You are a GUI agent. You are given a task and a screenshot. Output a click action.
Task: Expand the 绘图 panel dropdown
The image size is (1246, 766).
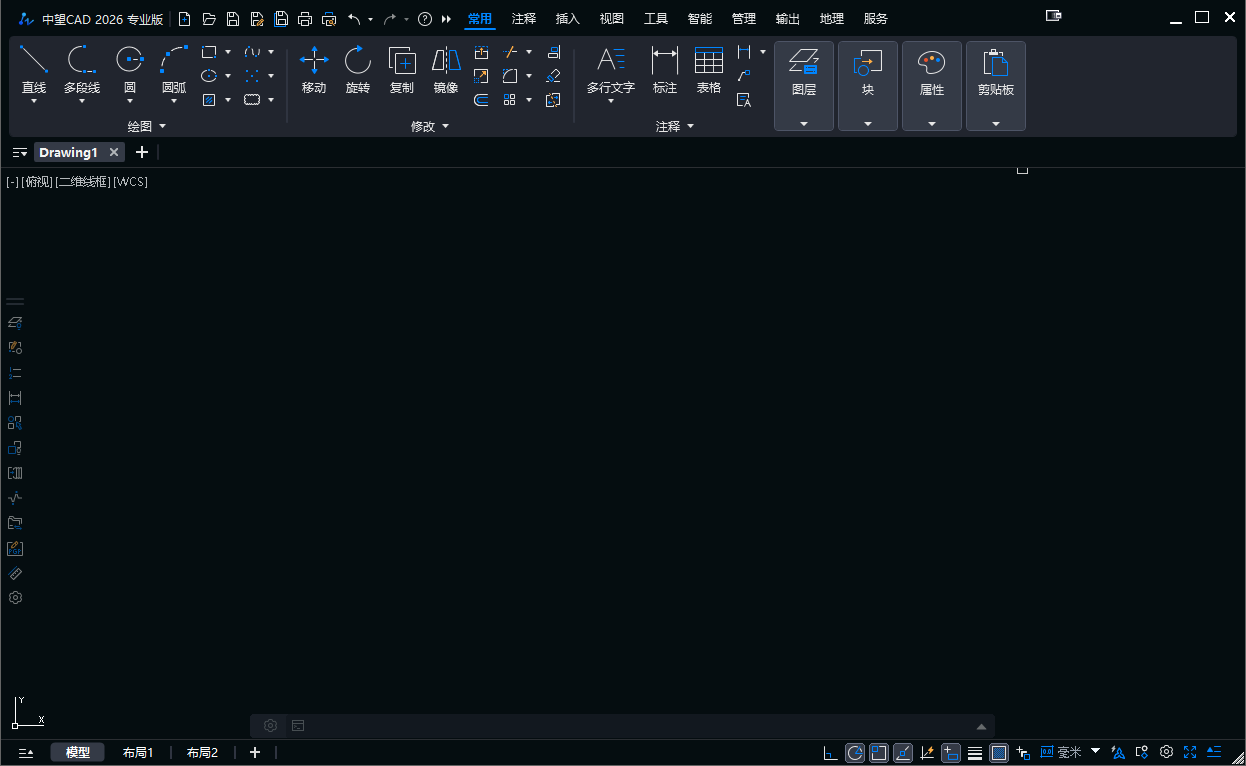(x=147, y=127)
